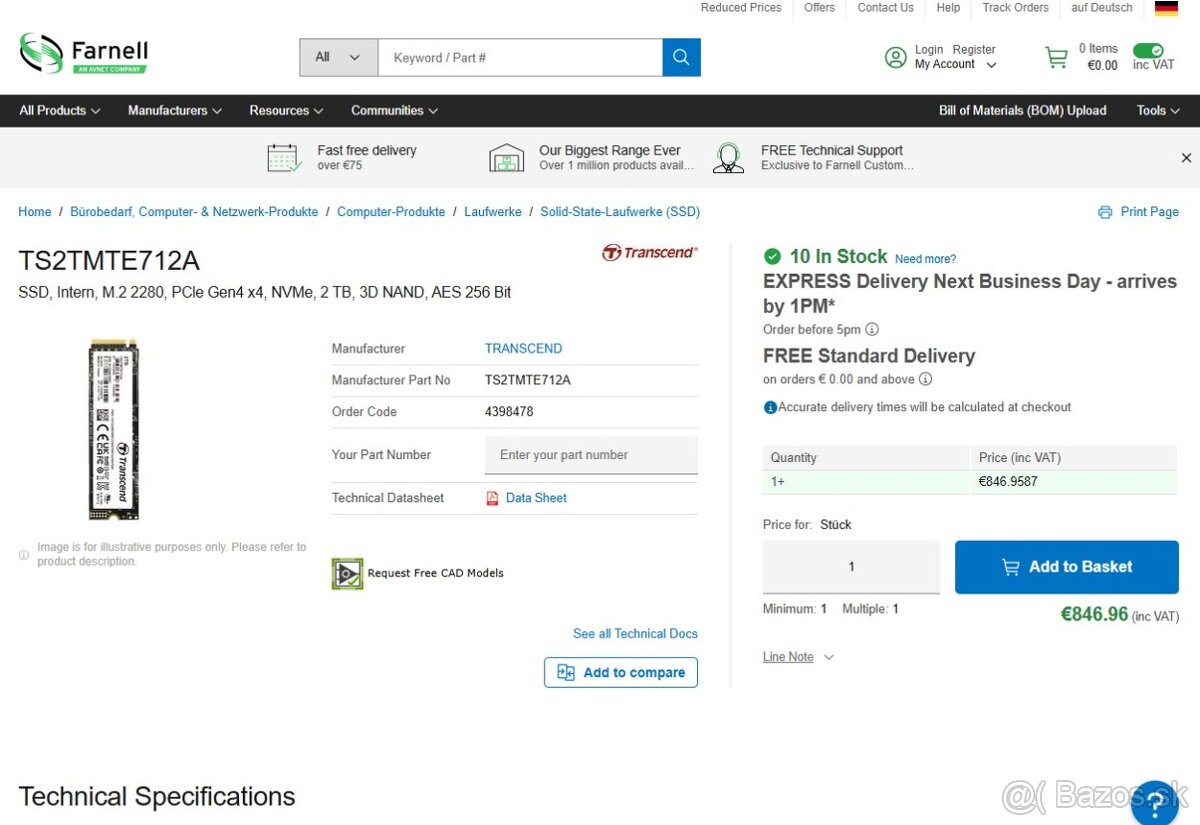Click the search magnifier icon
Viewport: 1200px width, 825px height.
[681, 57]
